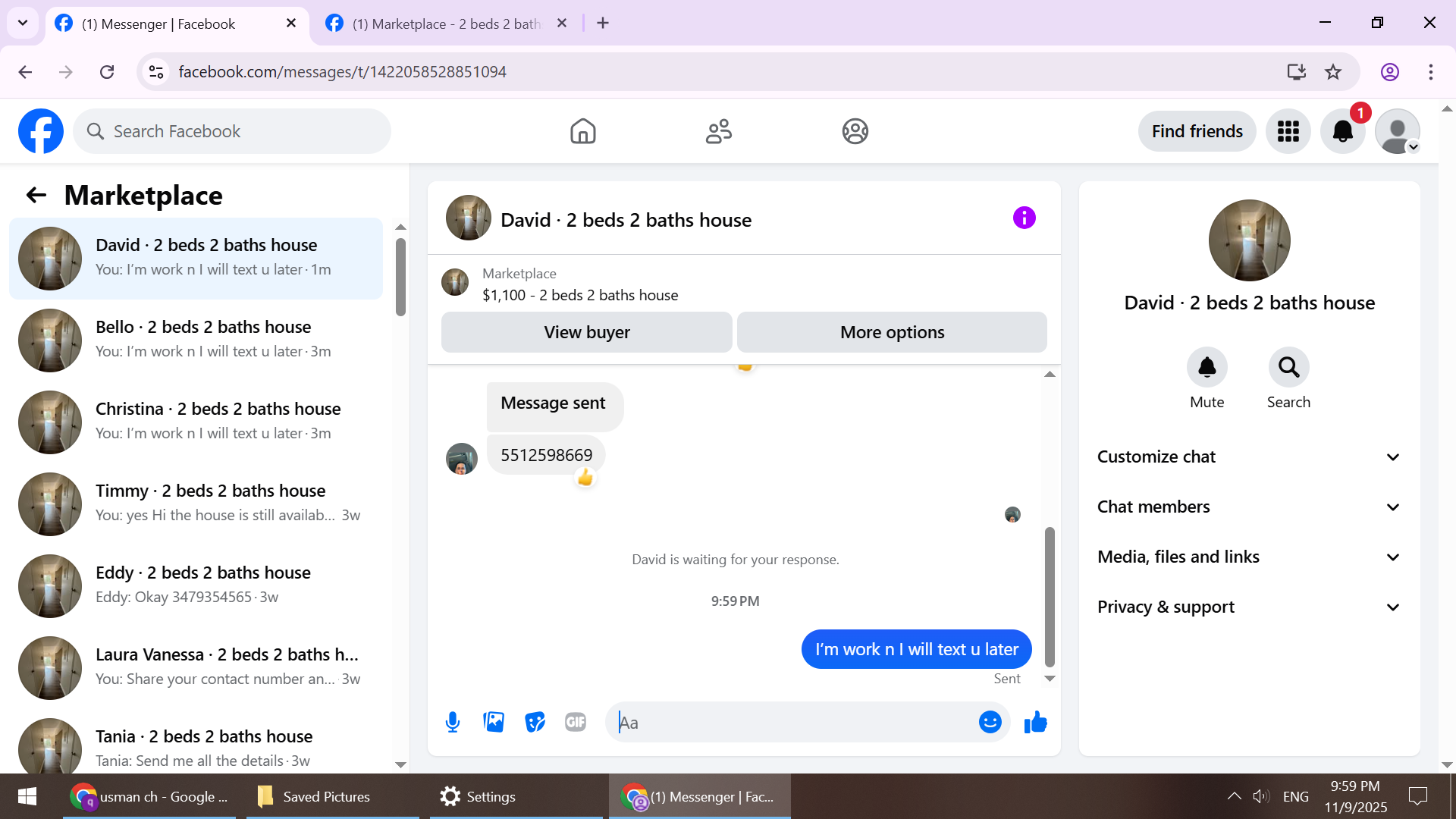Image resolution: width=1456 pixels, height=819 pixels.
Task: Open Facebook home via the logo
Action: (x=41, y=131)
